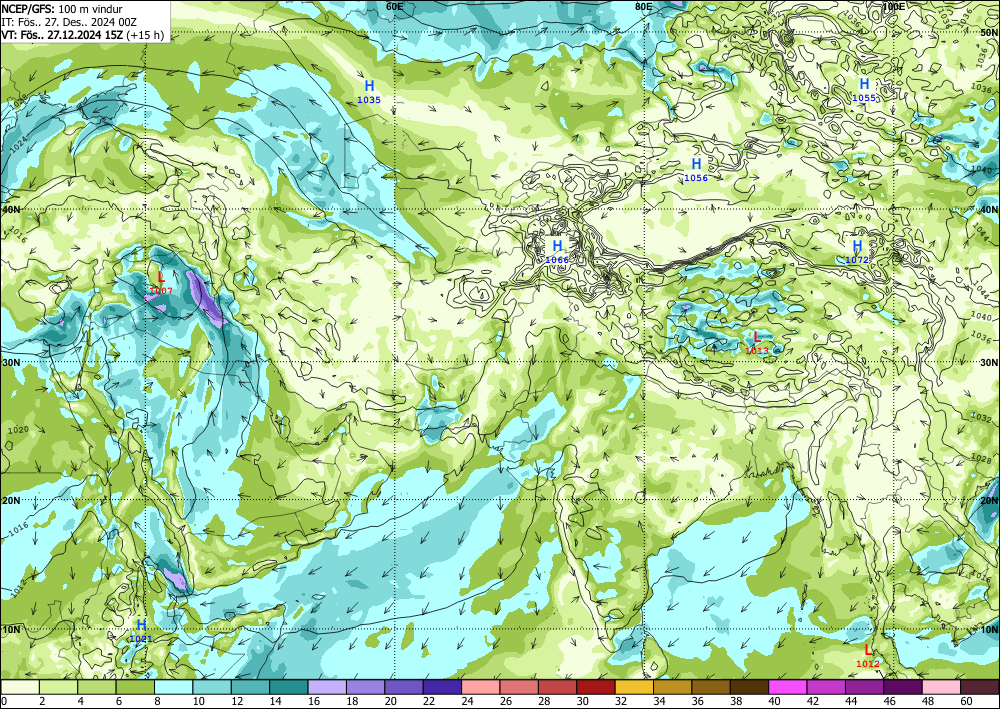Select the 26–28 salmon legend swatch

pyautogui.click(x=518, y=687)
